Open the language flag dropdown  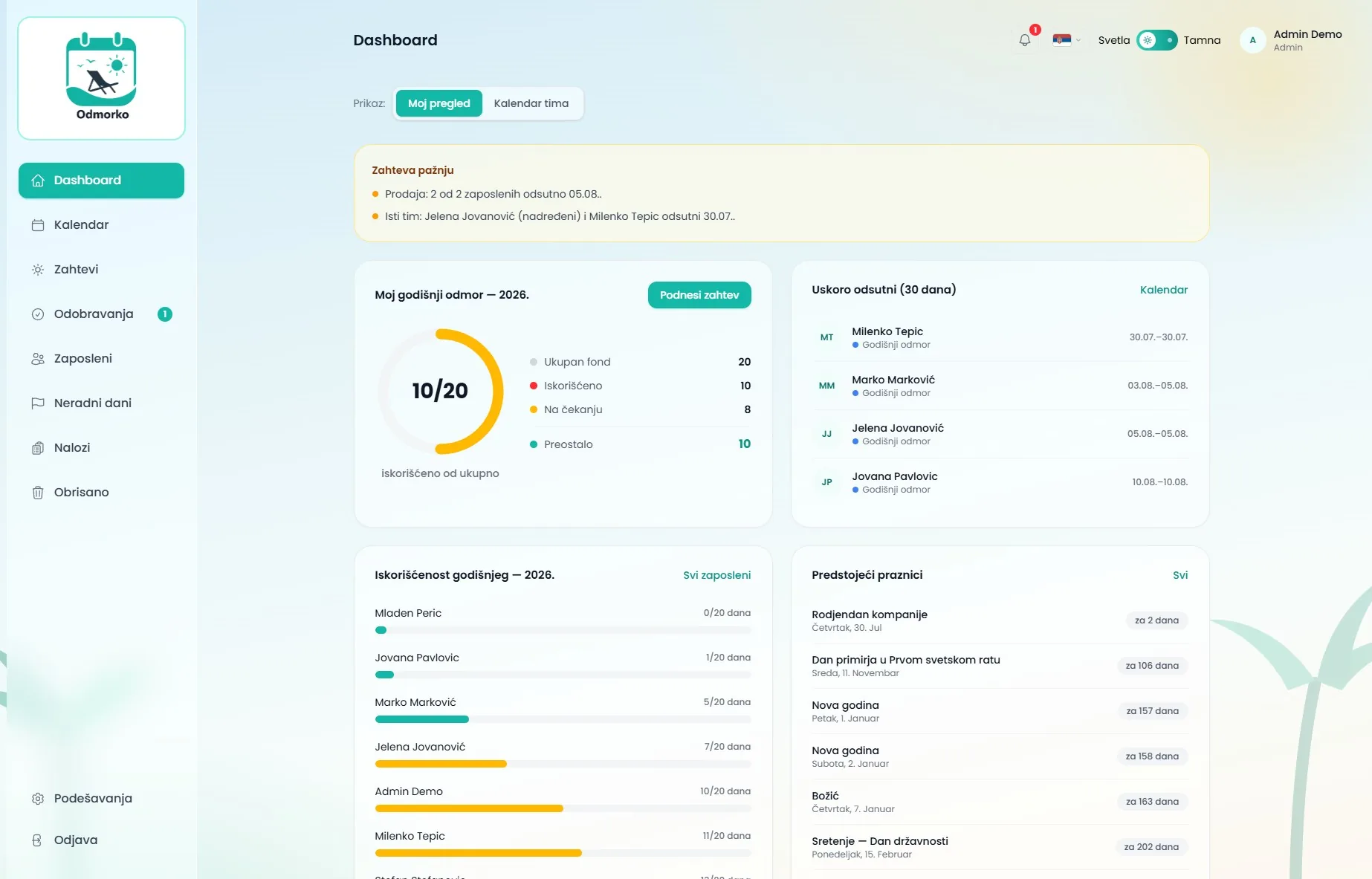[x=1067, y=40]
